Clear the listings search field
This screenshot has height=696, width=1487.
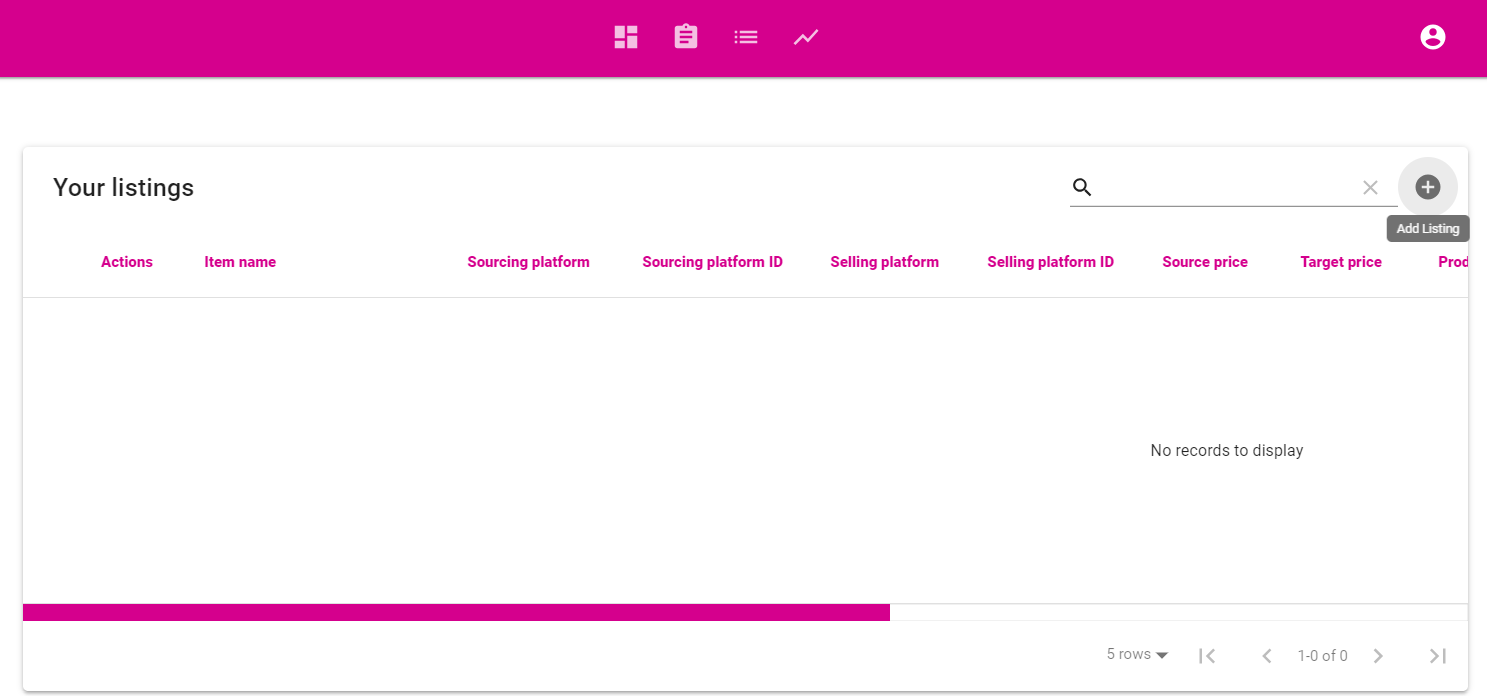point(1370,187)
